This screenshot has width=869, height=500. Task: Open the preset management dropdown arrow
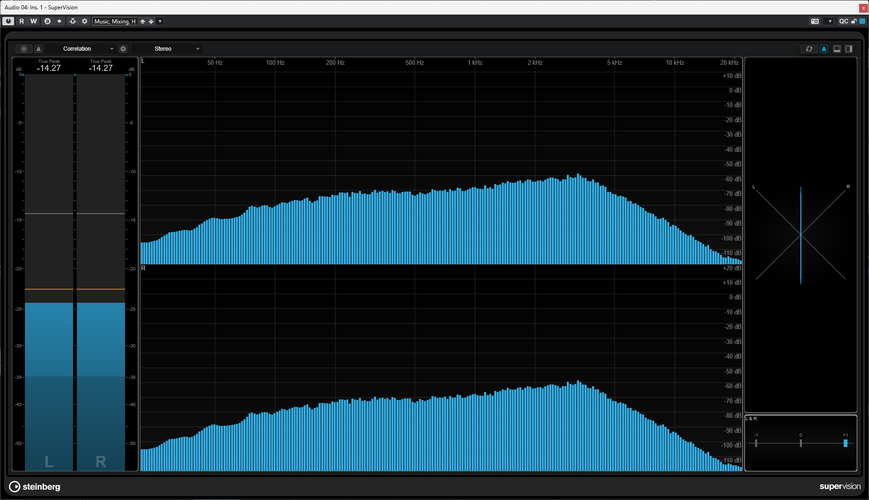(x=160, y=21)
